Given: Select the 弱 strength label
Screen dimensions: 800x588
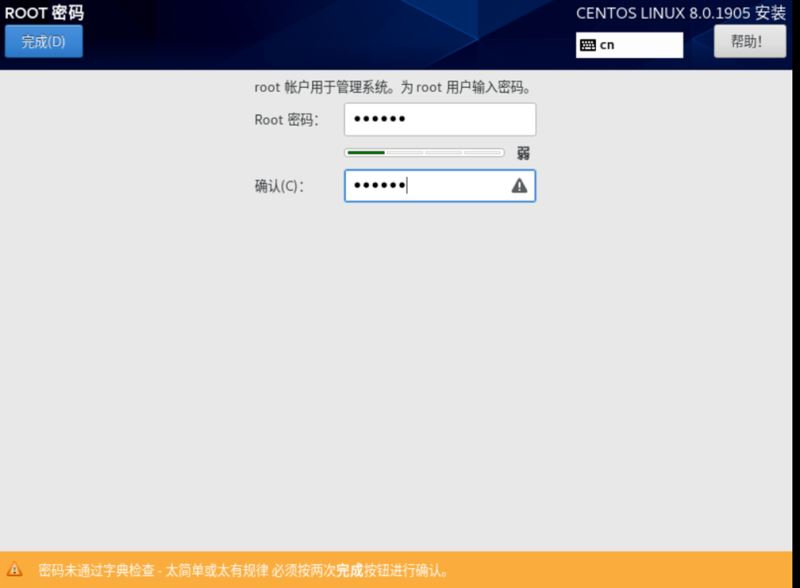Looking at the screenshot, I should [x=525, y=153].
